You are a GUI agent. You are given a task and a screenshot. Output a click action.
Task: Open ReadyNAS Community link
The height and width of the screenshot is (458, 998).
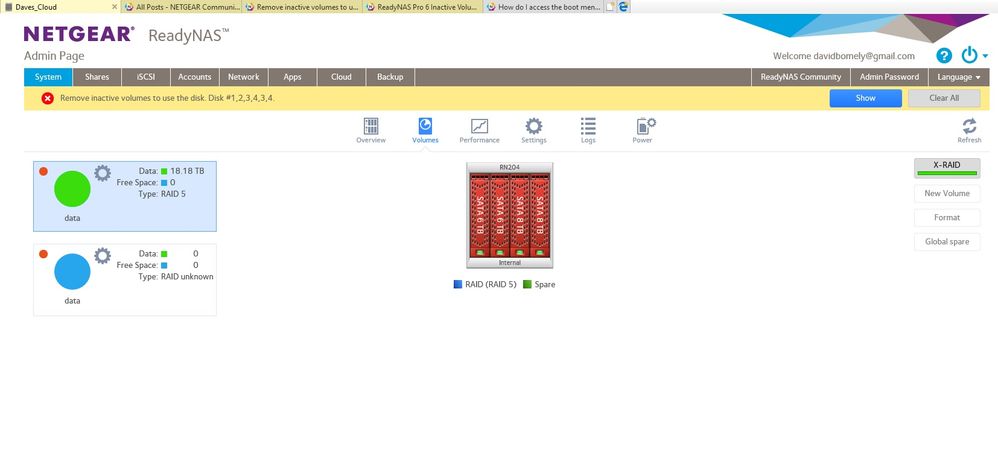[801, 77]
